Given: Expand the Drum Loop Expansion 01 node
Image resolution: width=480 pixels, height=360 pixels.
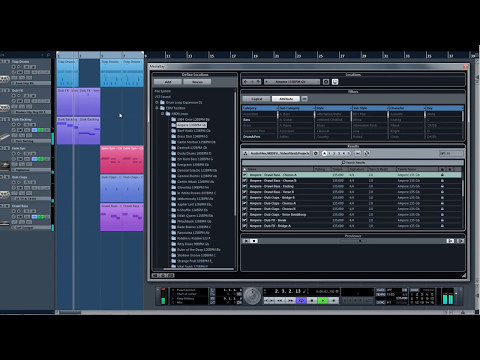Looking at the screenshot, I should click(x=157, y=102).
